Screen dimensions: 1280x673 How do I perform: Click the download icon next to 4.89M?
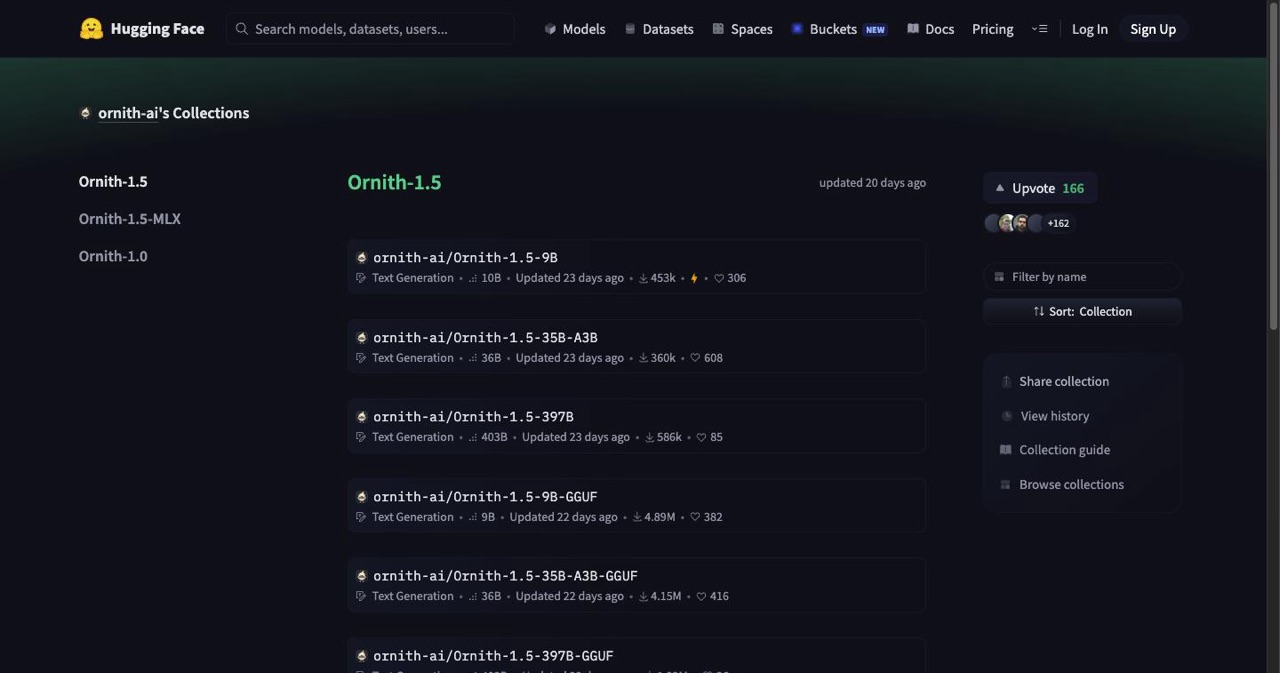click(x=638, y=517)
